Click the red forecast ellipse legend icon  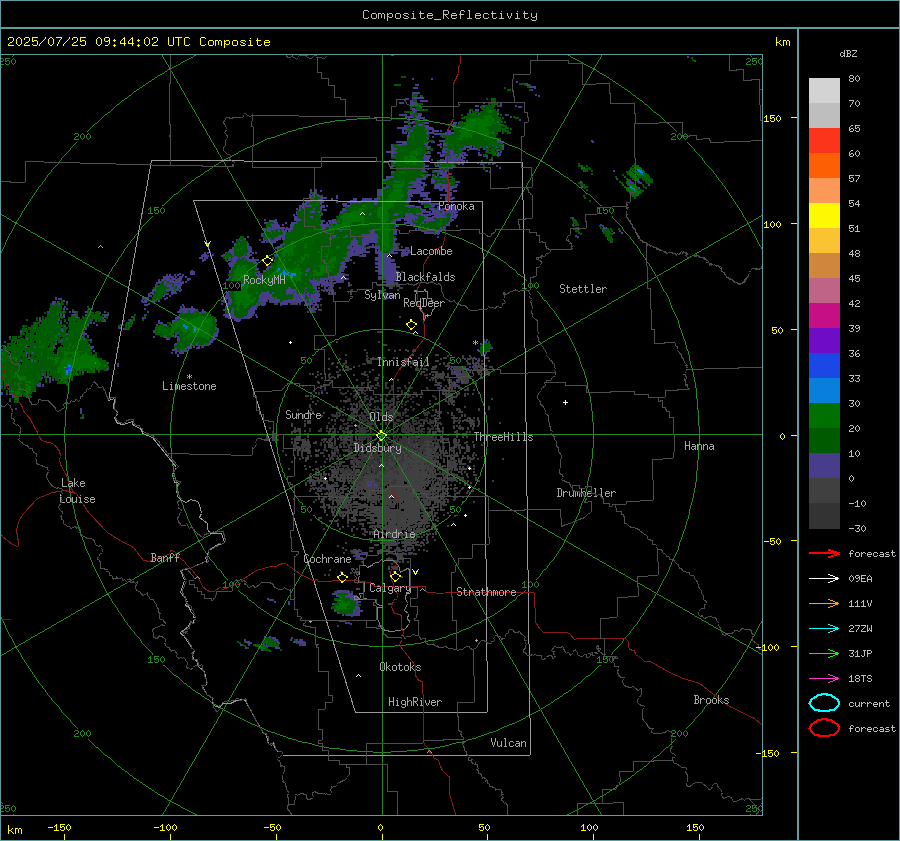tap(824, 728)
